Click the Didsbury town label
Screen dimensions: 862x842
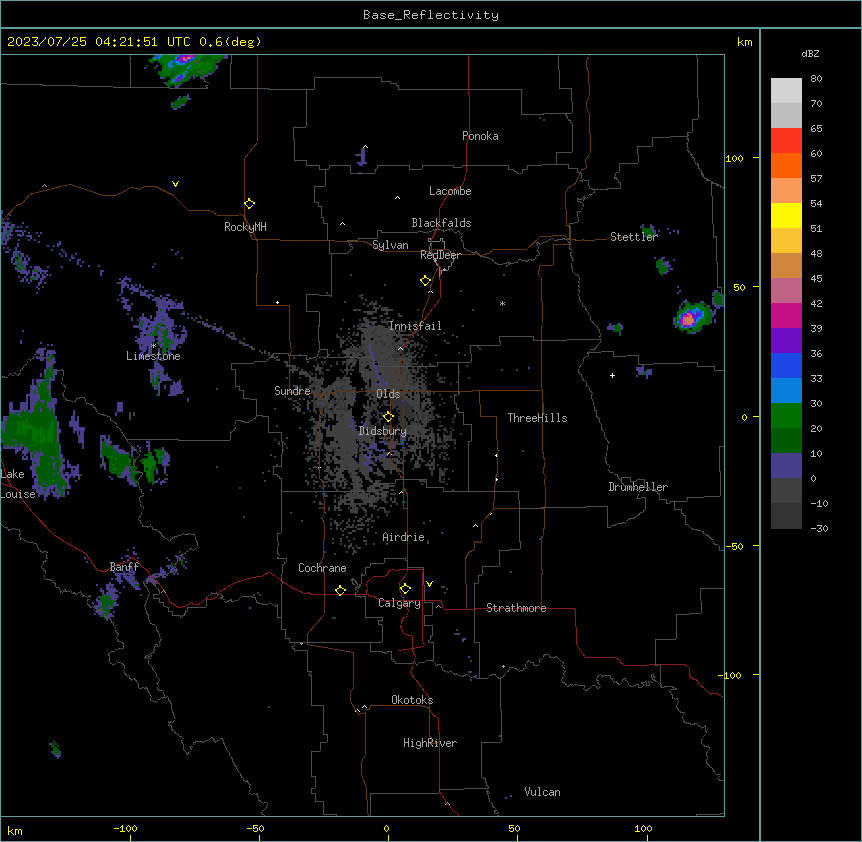point(383,431)
